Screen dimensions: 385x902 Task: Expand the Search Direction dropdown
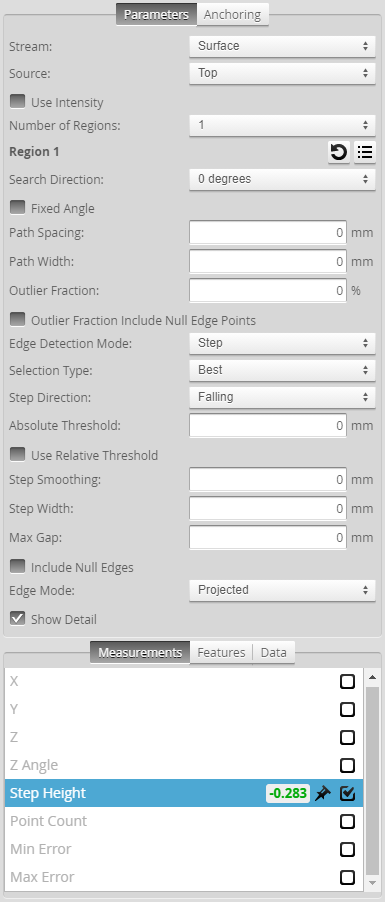(x=282, y=179)
